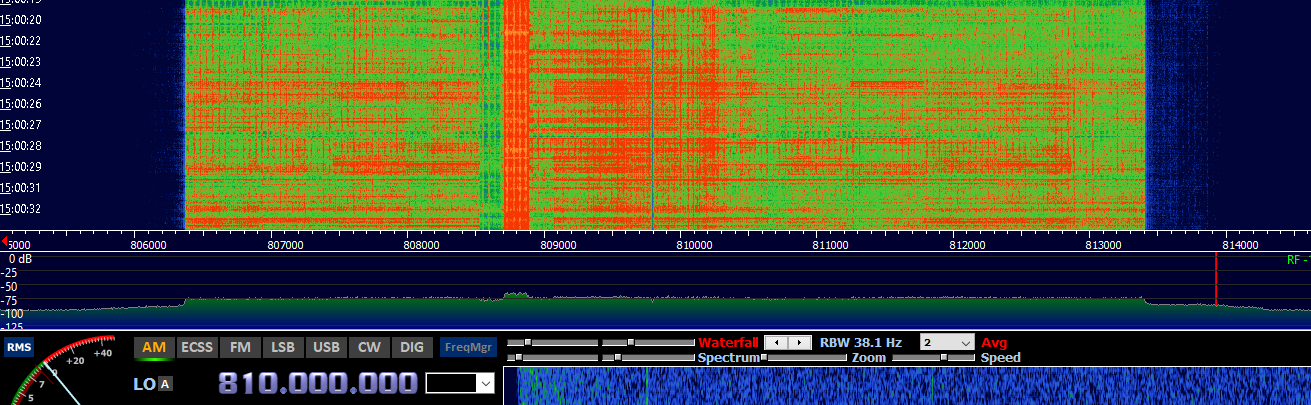
Task: Click the 810000 frequency scale label
Action: (694, 244)
